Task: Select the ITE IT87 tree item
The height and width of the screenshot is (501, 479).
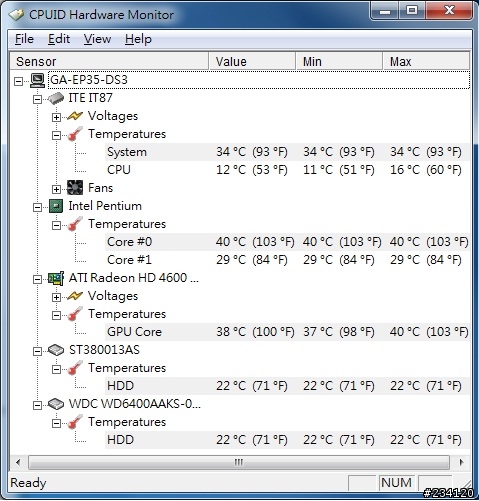Action: coord(91,98)
